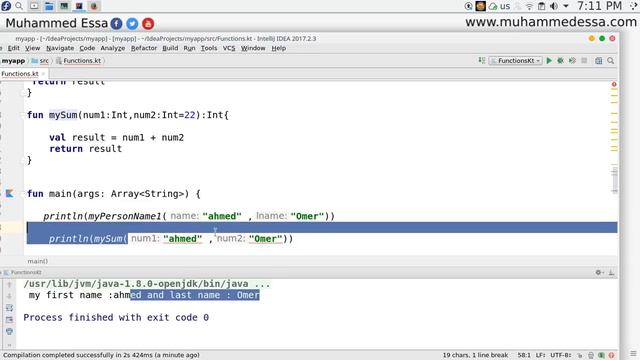Hide the run panel with the hide icon
Viewport: 640px width, 360px height.
611,272
